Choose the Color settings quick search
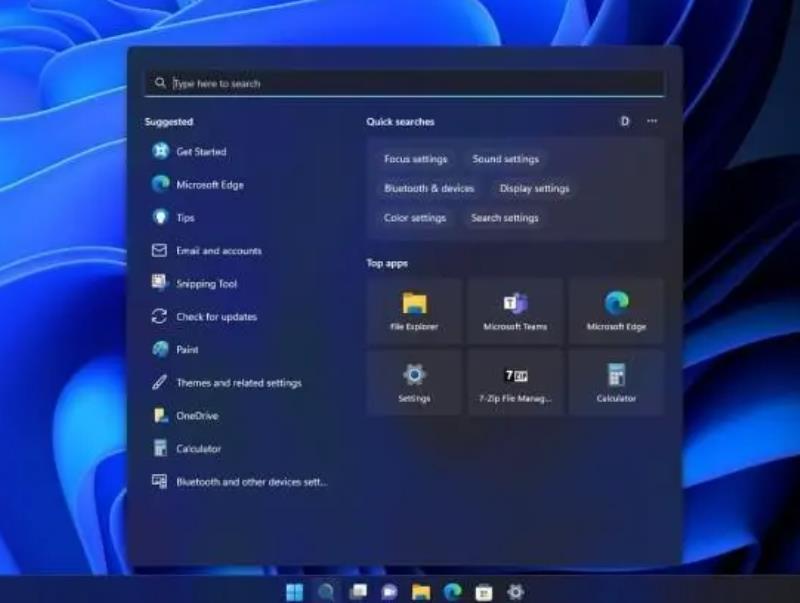The image size is (800, 603). tap(415, 218)
